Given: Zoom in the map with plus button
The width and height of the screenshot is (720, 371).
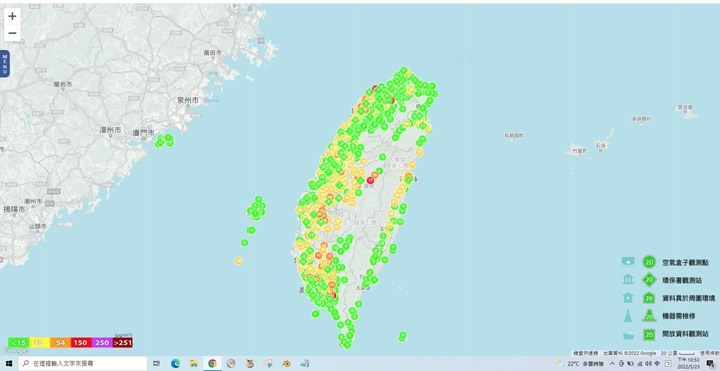Looking at the screenshot, I should [12, 16].
